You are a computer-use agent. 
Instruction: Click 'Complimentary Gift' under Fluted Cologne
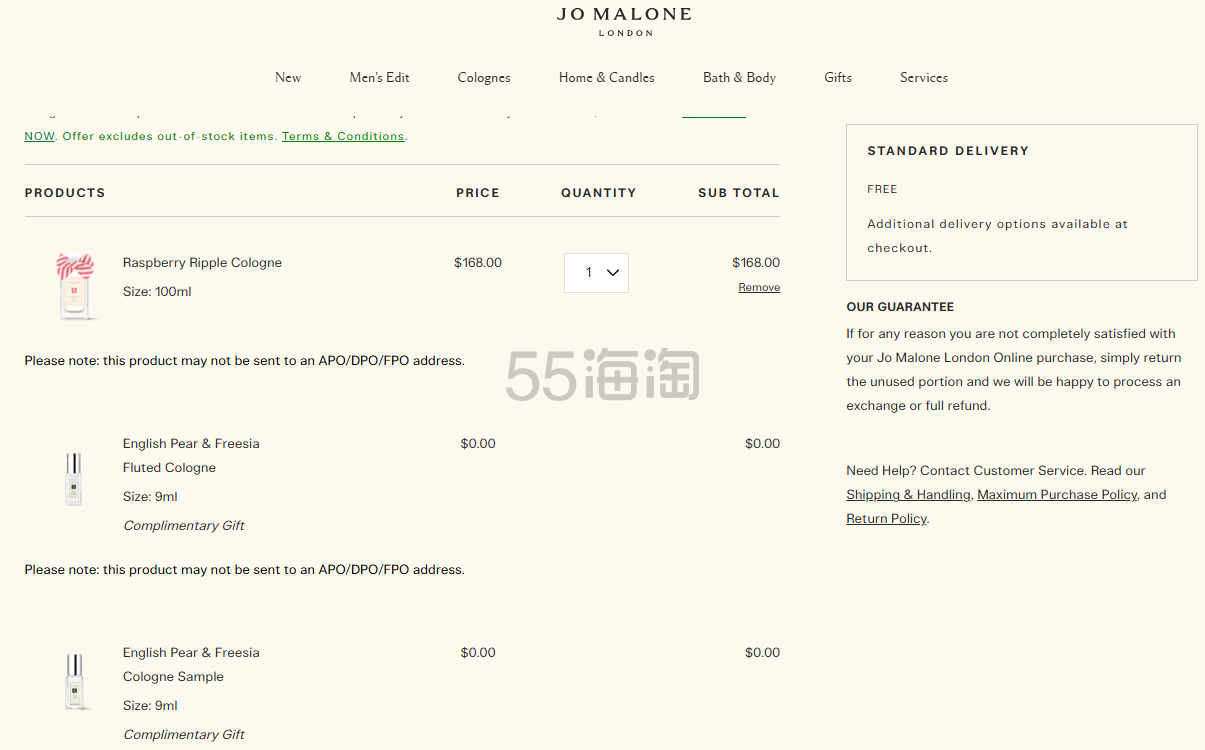pos(184,526)
